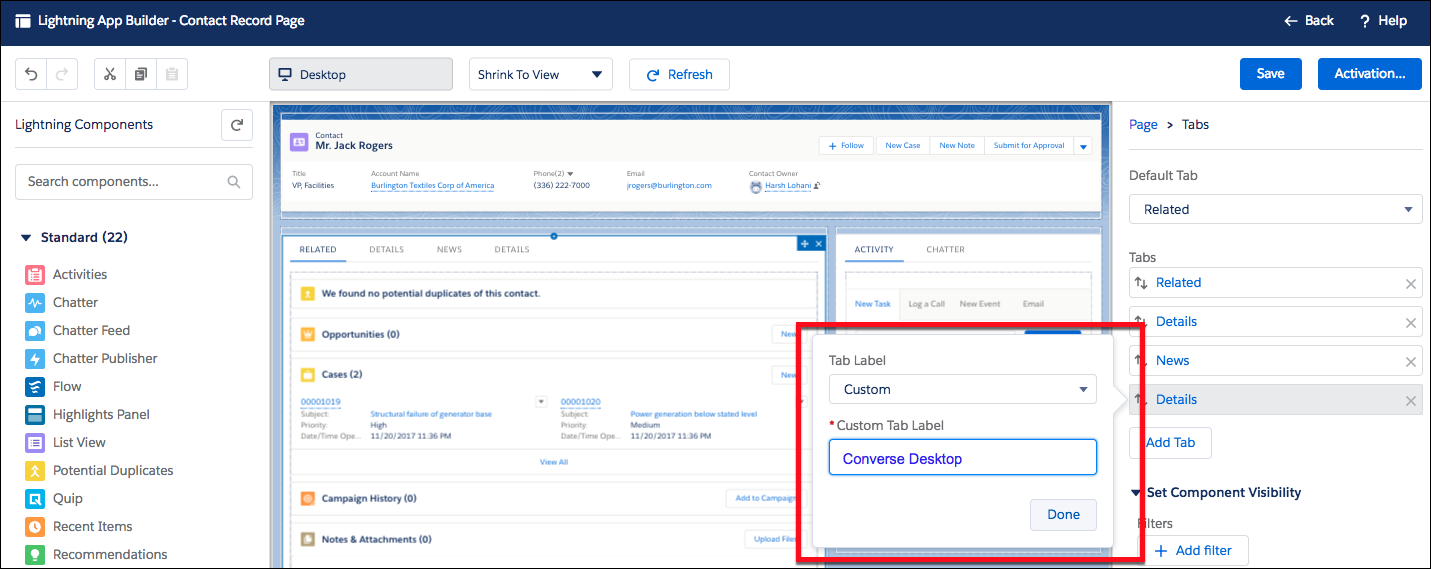Image resolution: width=1431 pixels, height=569 pixels.
Task: Open the Default Tab dropdown
Action: click(x=1275, y=209)
